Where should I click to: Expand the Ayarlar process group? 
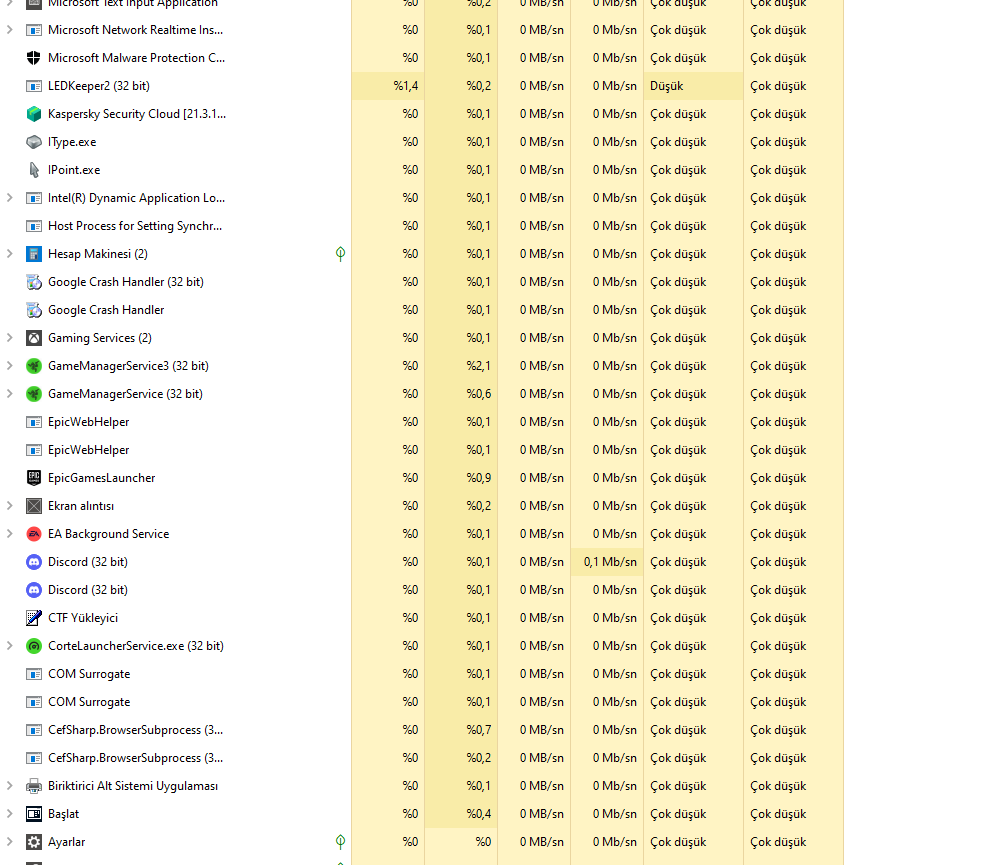tap(10, 842)
